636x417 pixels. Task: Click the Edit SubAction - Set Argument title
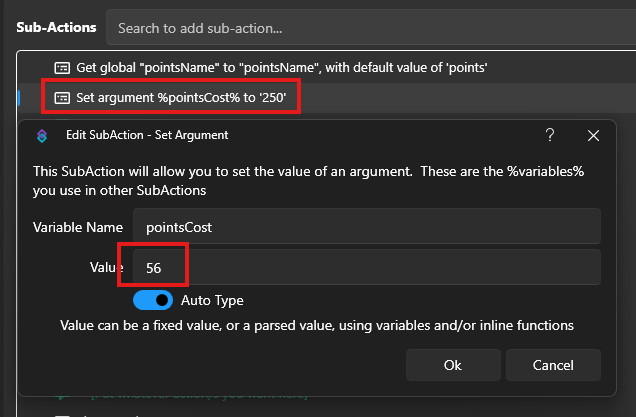pyautogui.click(x=147, y=135)
